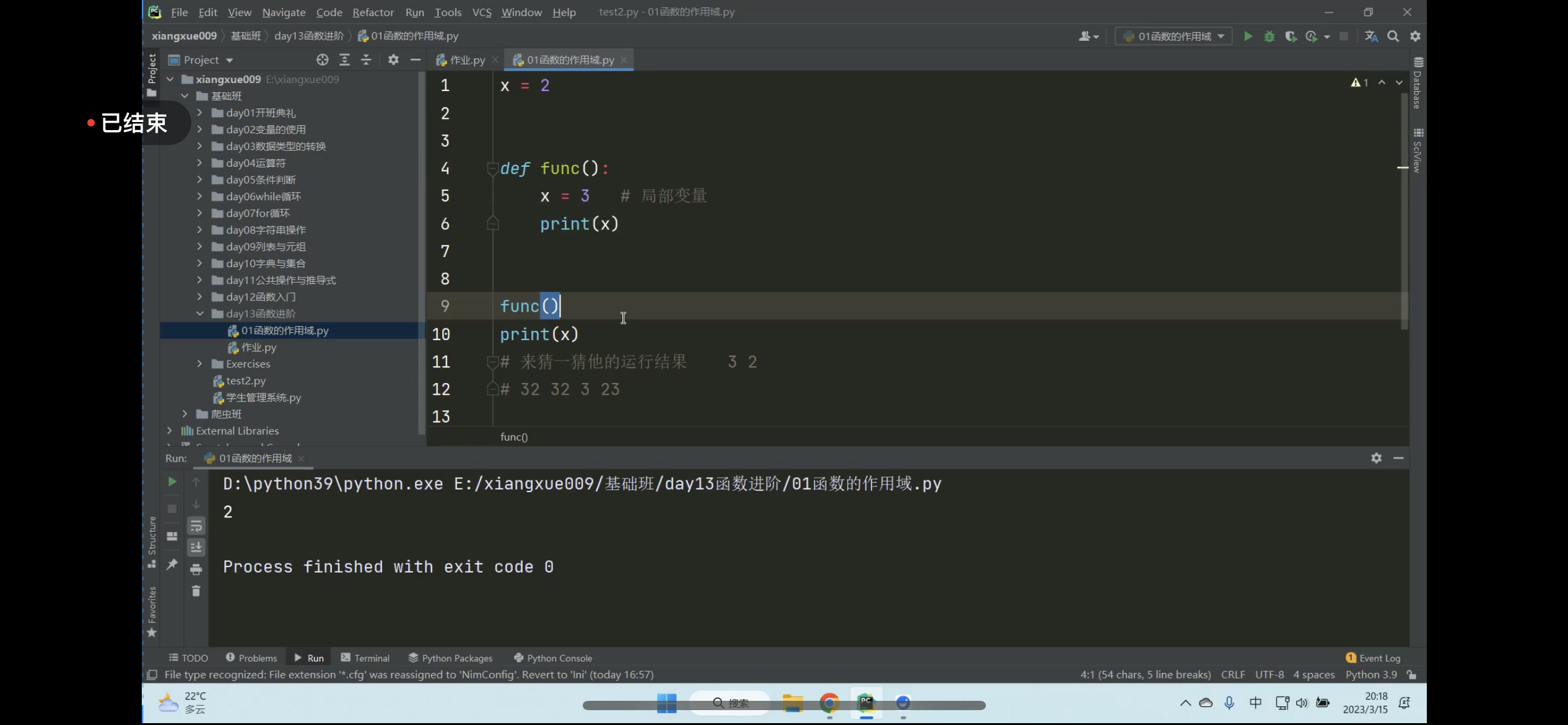
Task: Collapse the day13函数进阶 folder
Action: click(199, 314)
